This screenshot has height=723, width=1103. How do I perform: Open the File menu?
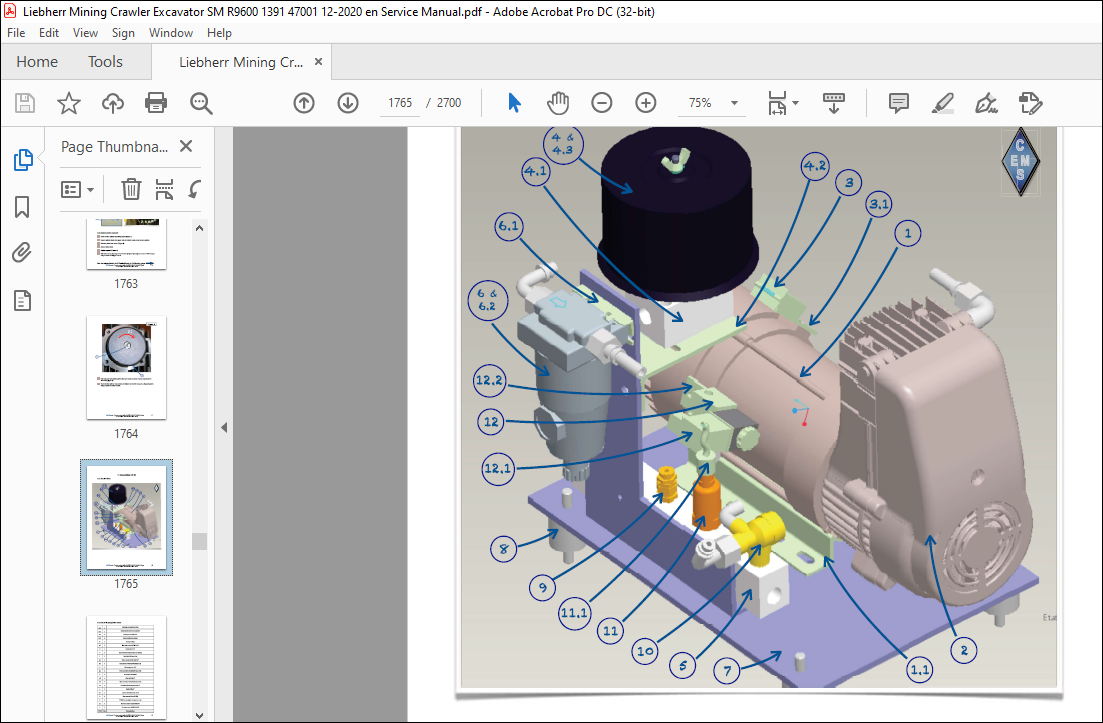[15, 33]
